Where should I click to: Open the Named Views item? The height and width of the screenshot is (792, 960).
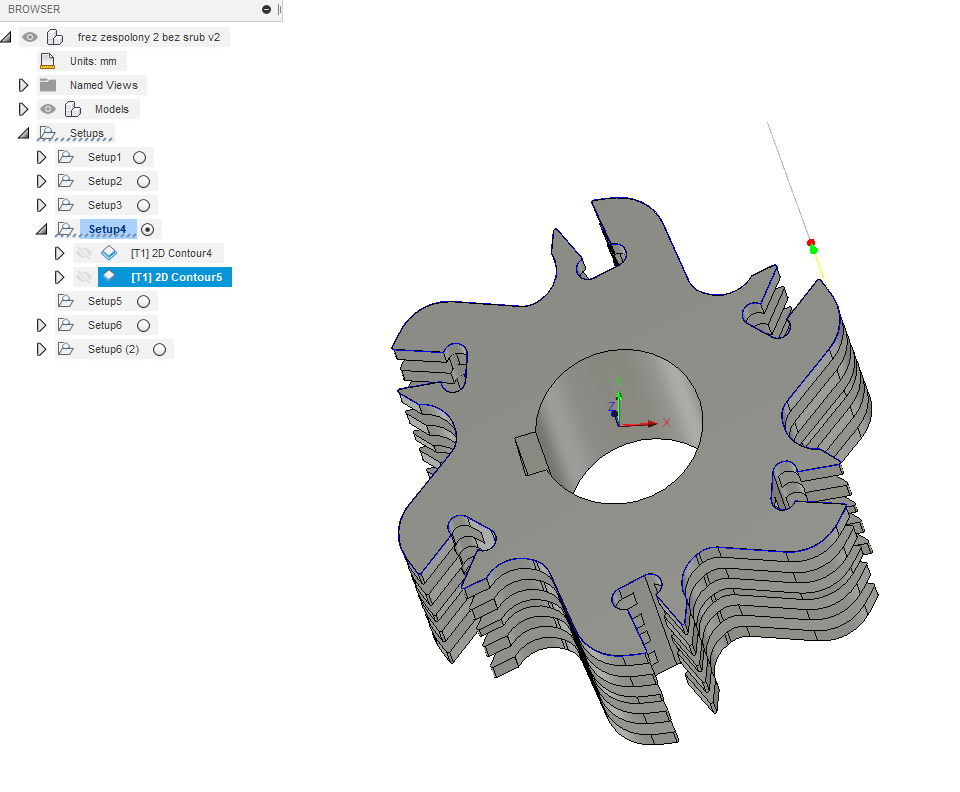coord(103,85)
